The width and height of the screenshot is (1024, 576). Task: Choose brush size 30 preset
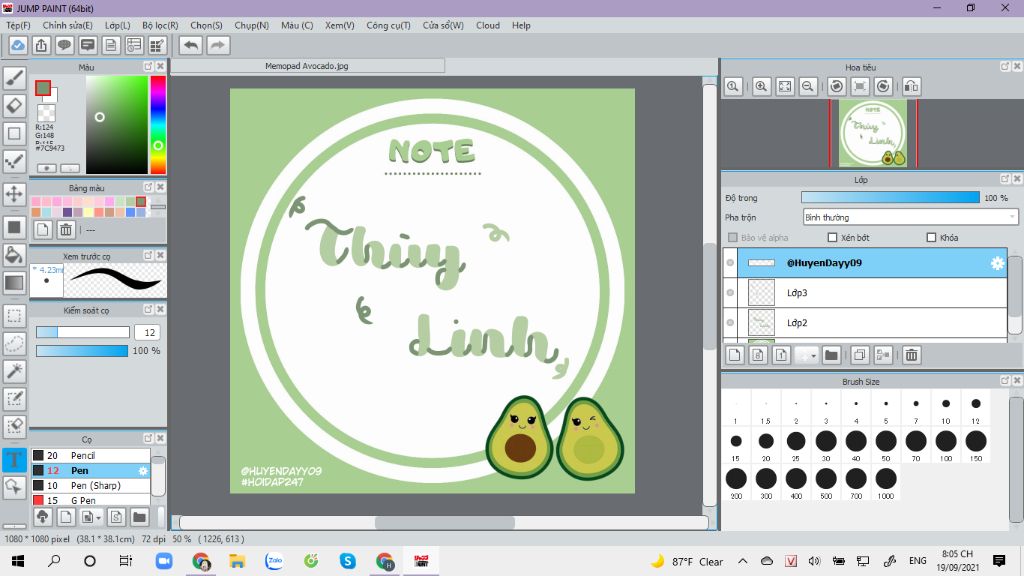pyautogui.click(x=826, y=445)
